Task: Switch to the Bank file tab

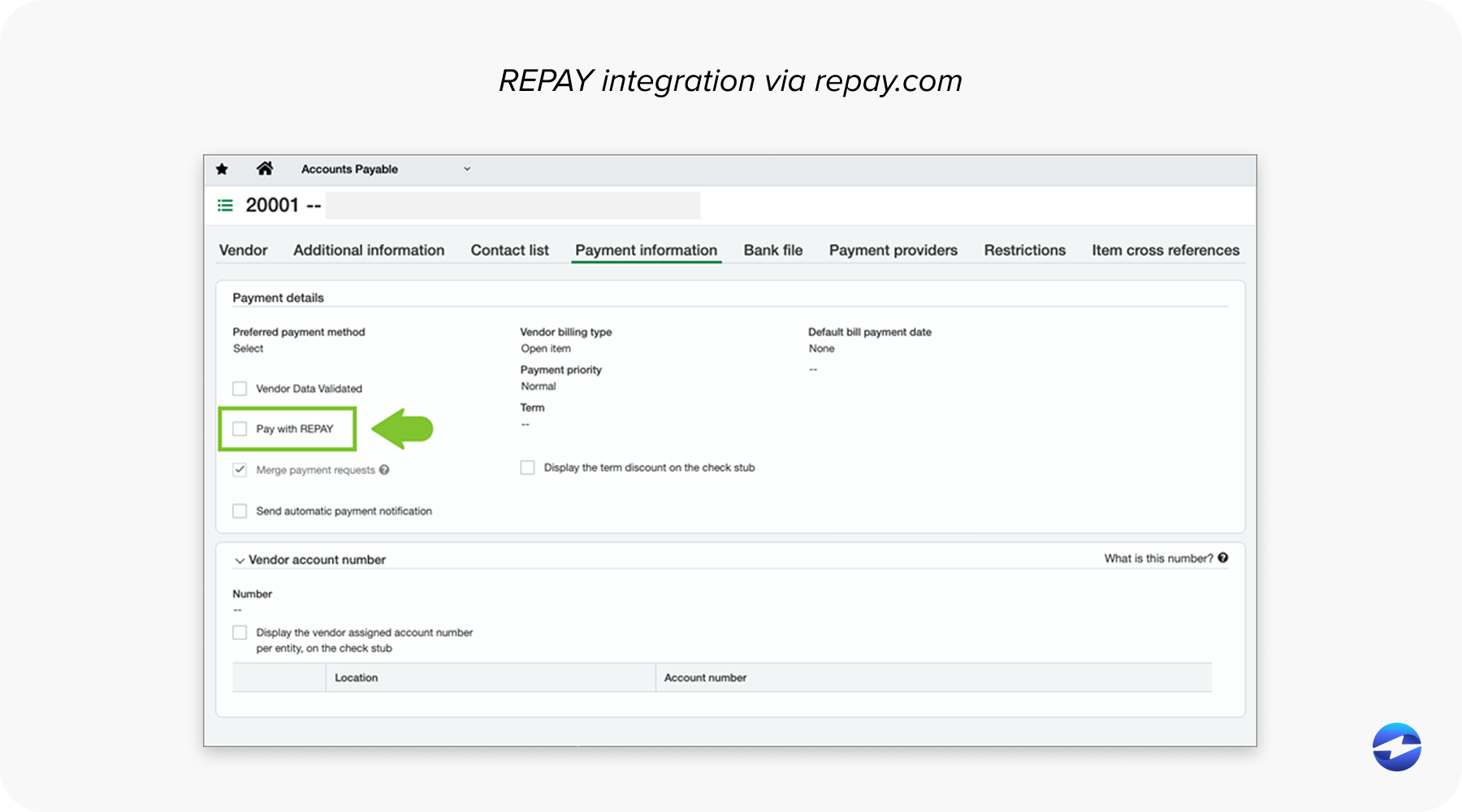Action: pyautogui.click(x=772, y=250)
